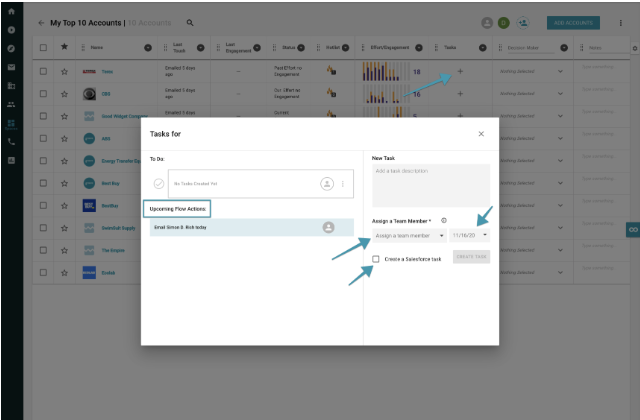Click the green circle avatar in header

coord(503,23)
